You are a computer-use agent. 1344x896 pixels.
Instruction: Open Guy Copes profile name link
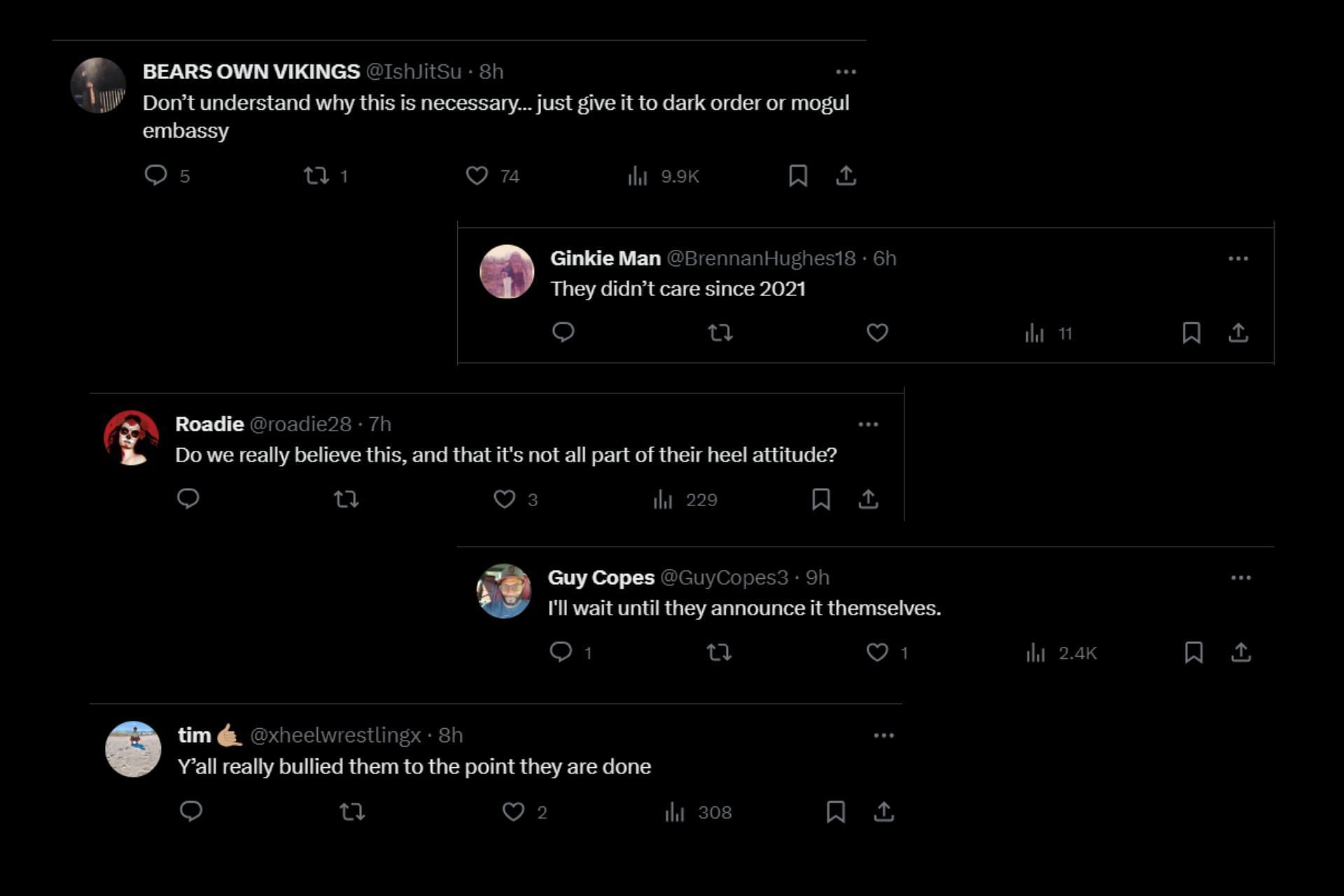coord(601,577)
